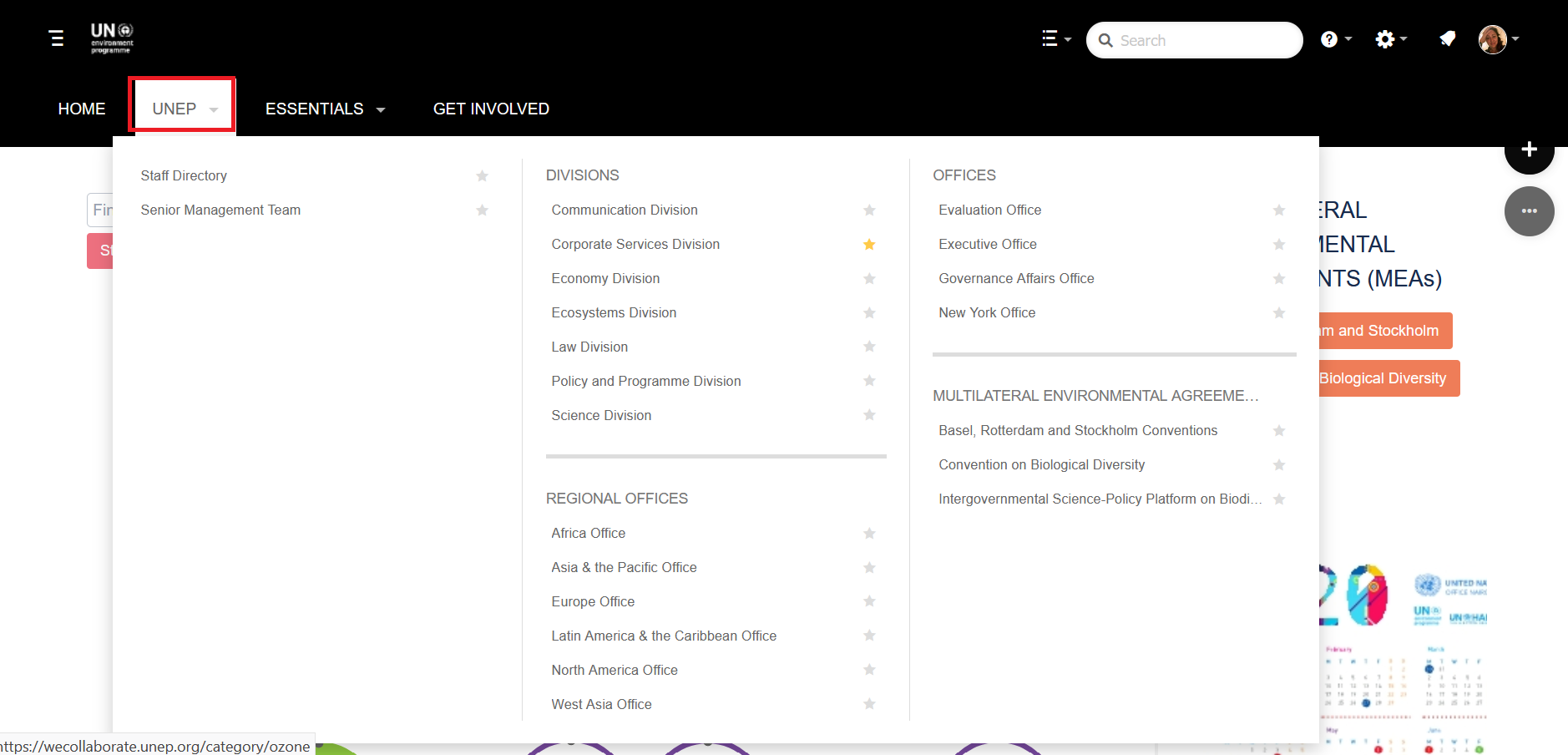The height and width of the screenshot is (755, 1568).
Task: Click the three-dots more actions button
Action: point(1529,211)
